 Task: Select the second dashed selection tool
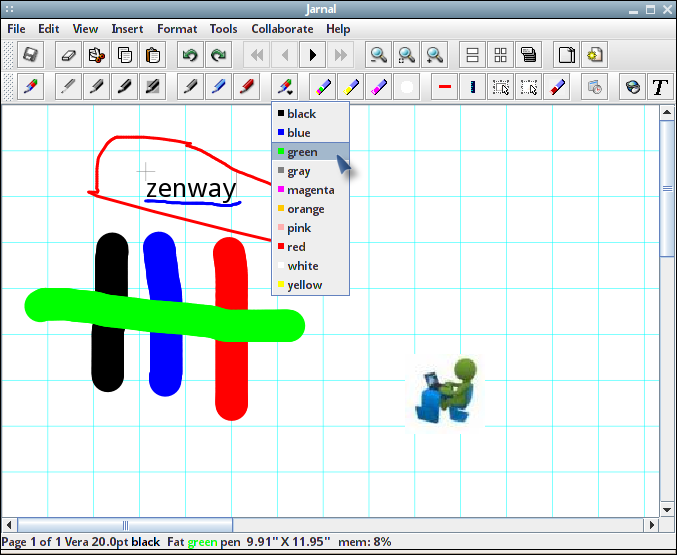[x=529, y=87]
